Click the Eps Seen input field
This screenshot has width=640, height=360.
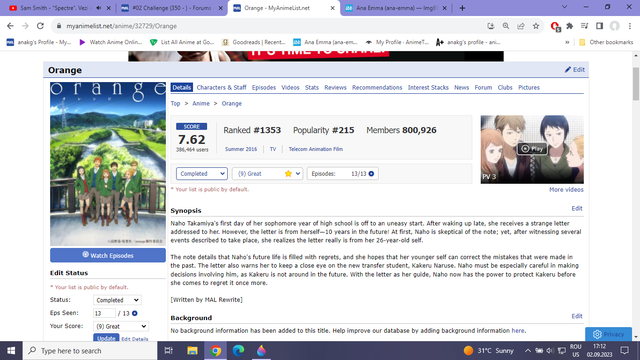click(x=104, y=313)
